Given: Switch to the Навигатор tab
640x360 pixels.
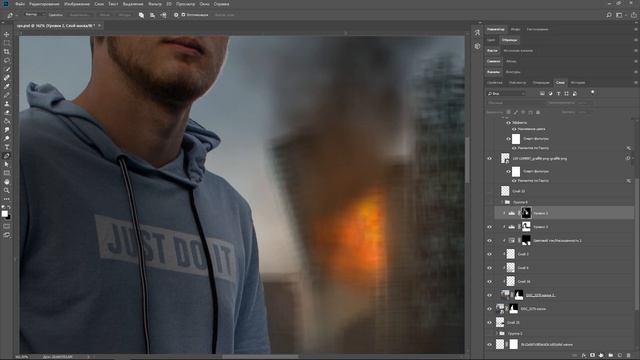Looking at the screenshot, I should (496, 29).
